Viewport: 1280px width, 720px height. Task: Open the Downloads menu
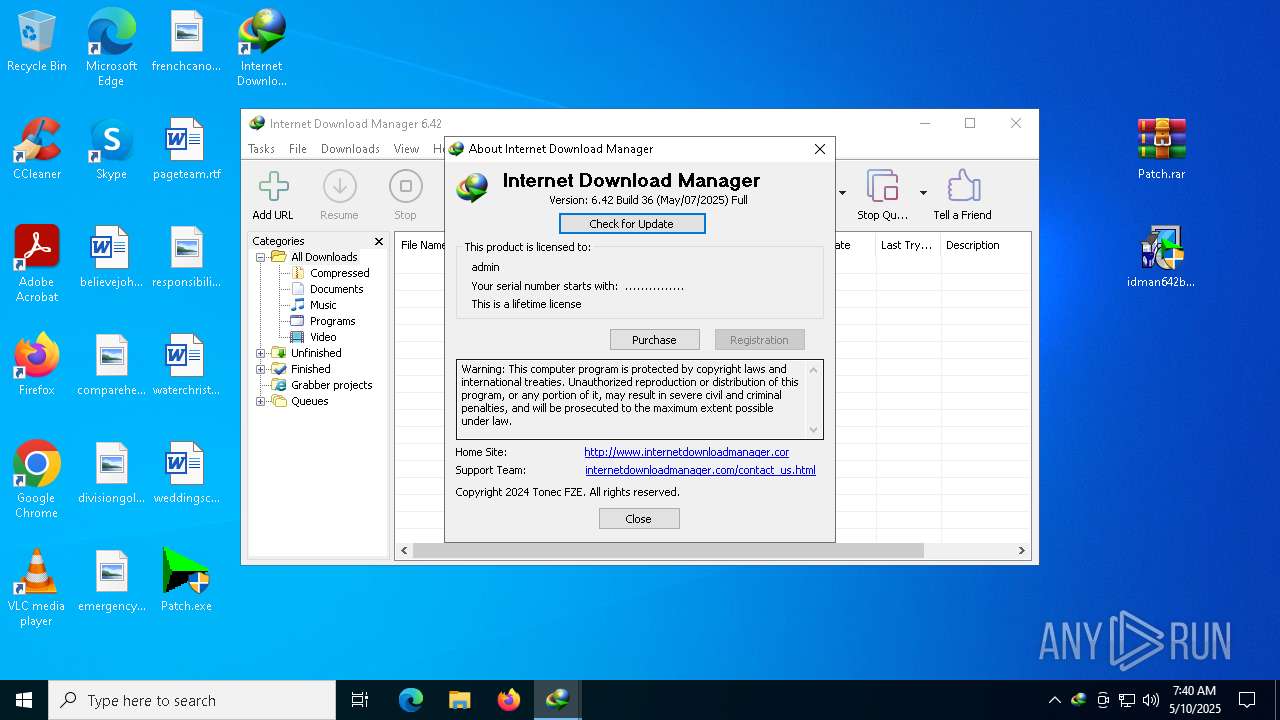[350, 149]
